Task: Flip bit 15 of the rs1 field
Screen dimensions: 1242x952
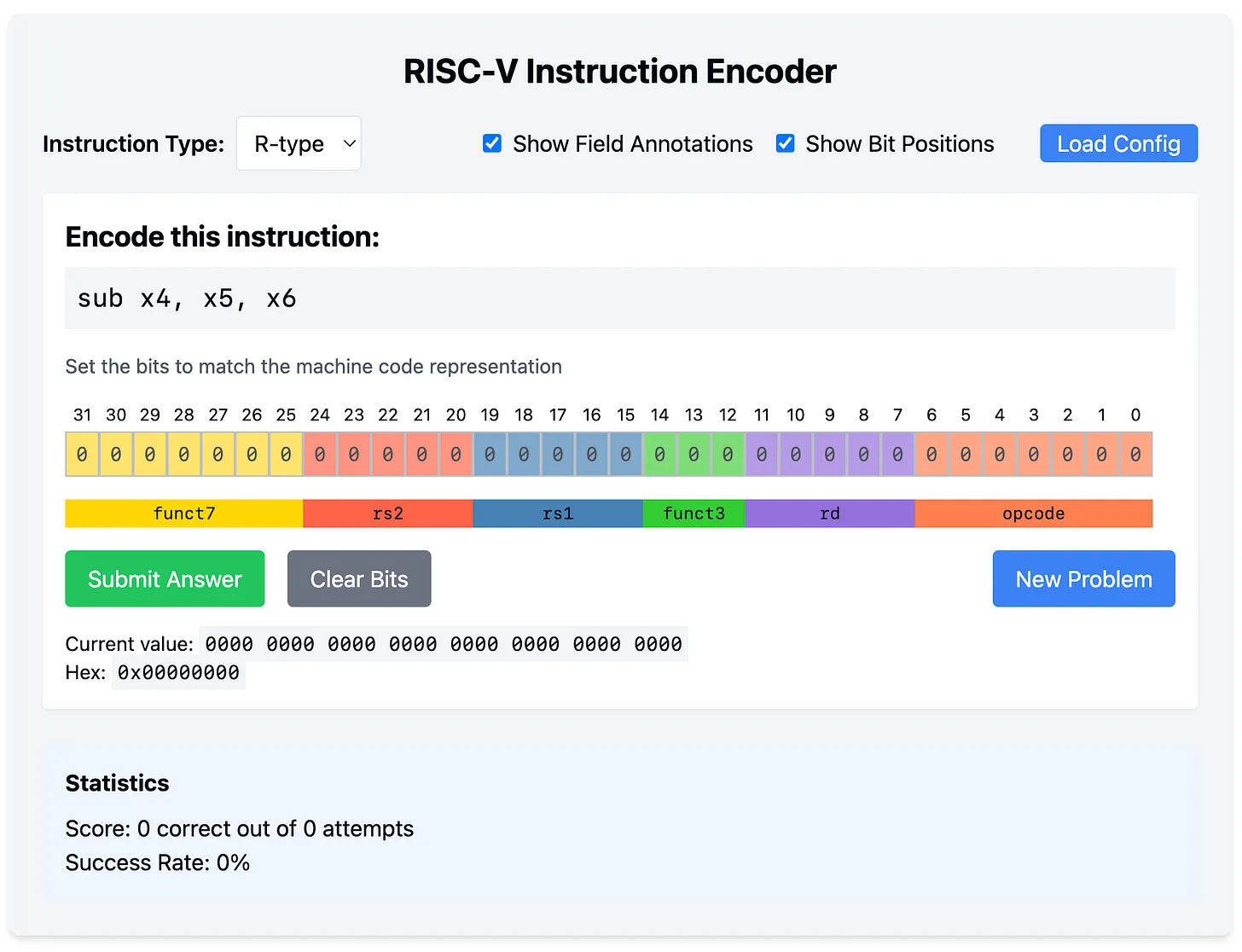Action: pos(625,455)
